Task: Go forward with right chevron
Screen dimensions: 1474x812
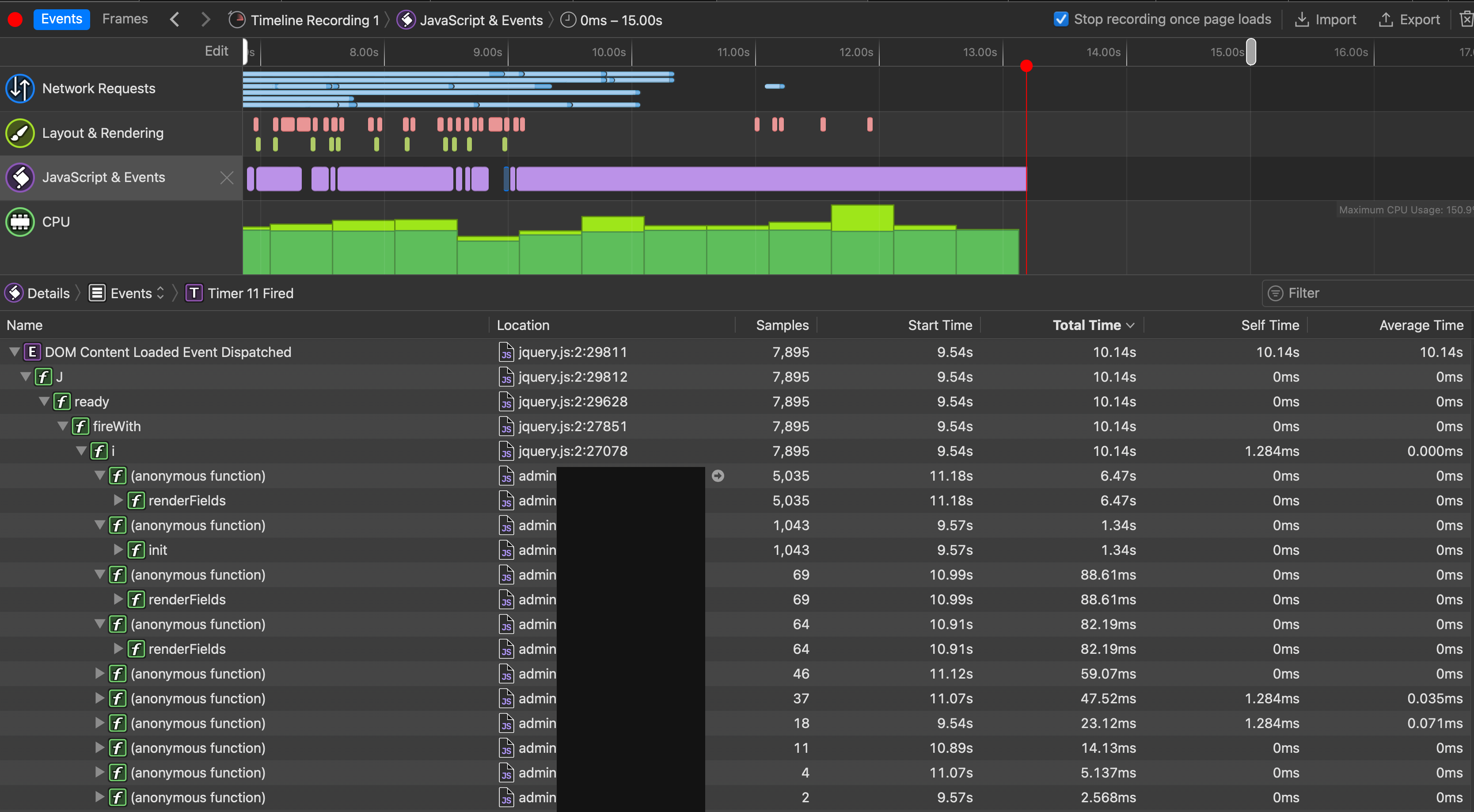Action: point(206,19)
